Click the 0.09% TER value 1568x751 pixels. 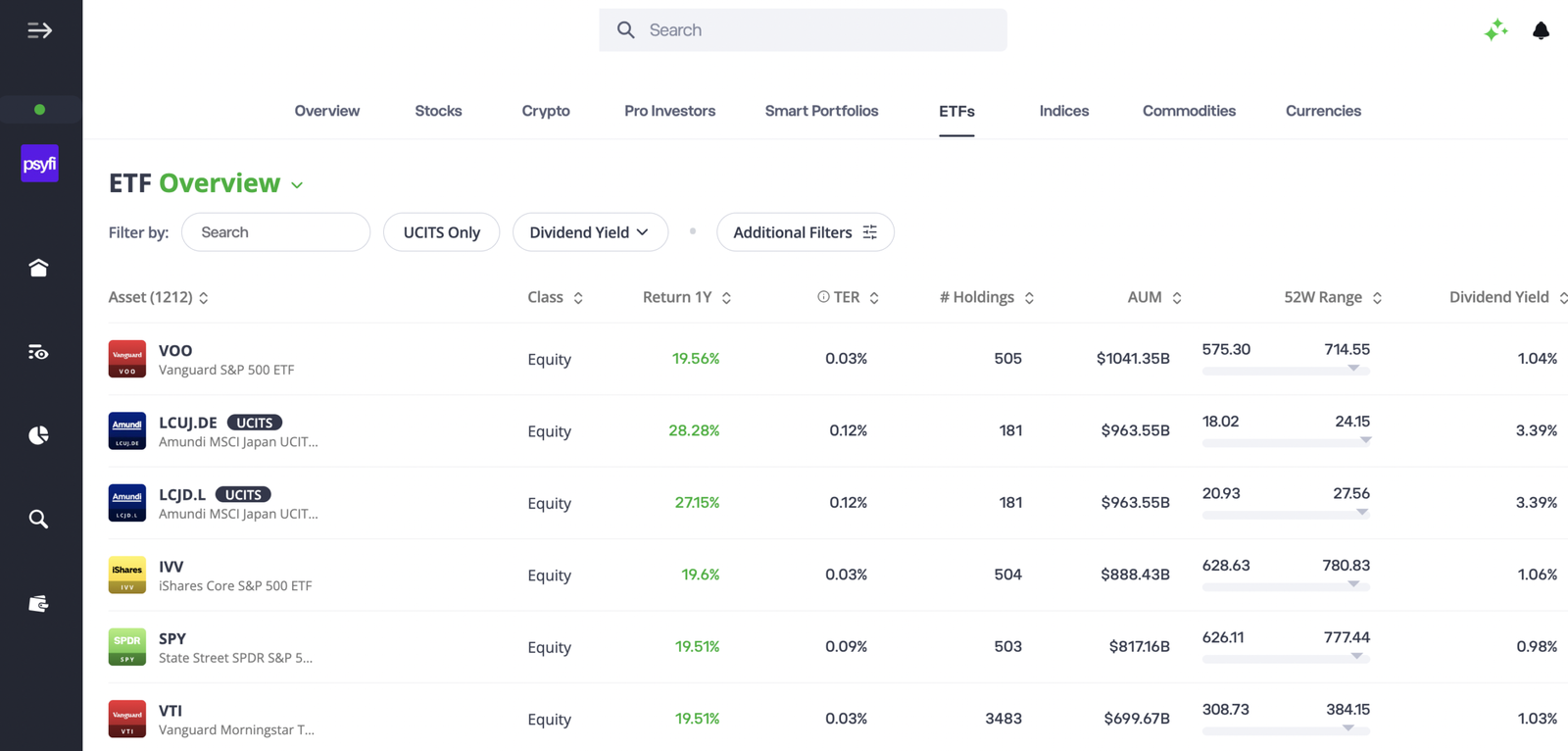click(x=846, y=646)
